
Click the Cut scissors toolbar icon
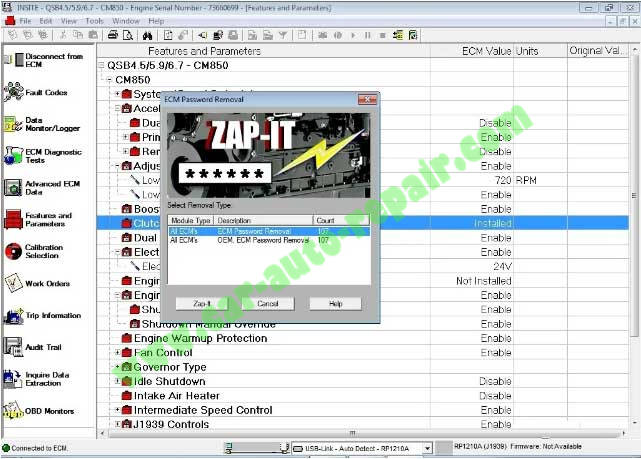[63, 36]
